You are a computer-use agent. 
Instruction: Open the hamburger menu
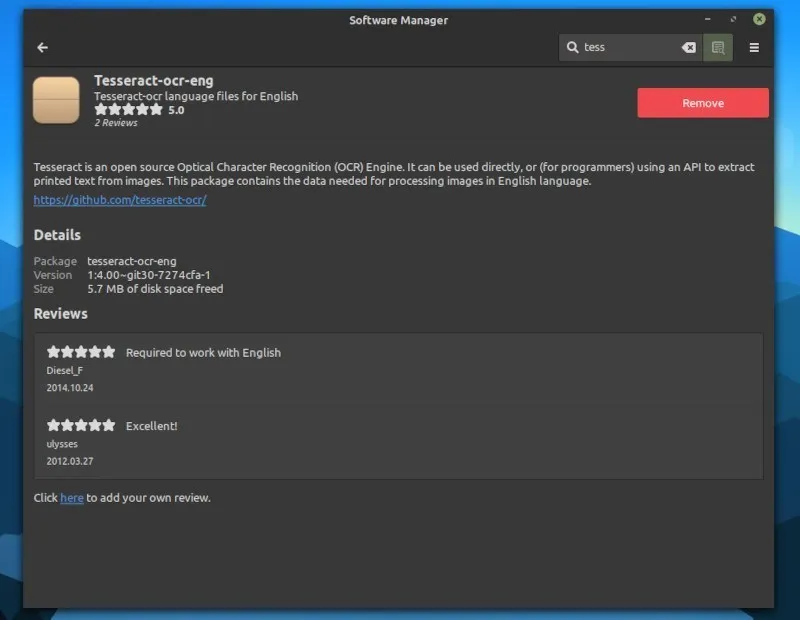[x=754, y=47]
